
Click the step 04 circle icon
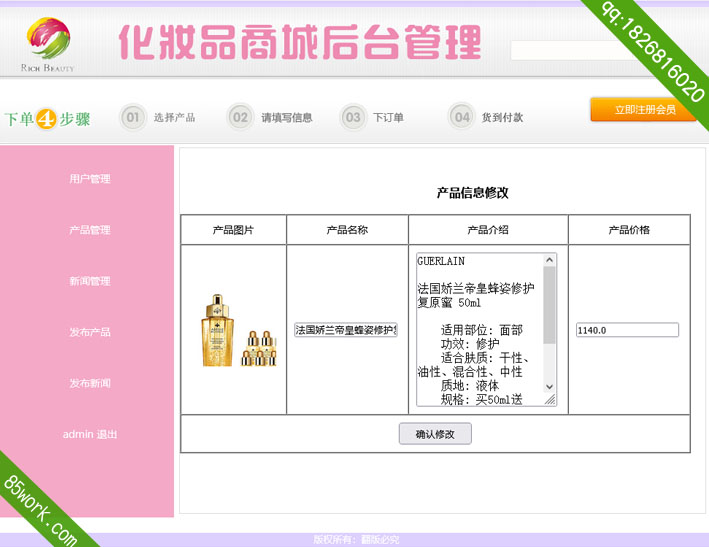[461, 118]
